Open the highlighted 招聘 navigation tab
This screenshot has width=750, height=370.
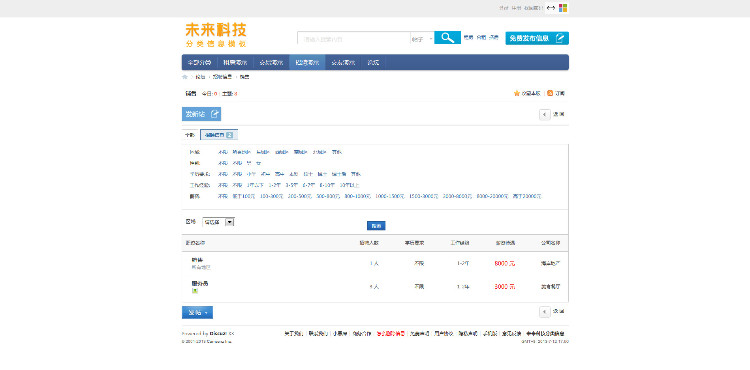(x=307, y=62)
